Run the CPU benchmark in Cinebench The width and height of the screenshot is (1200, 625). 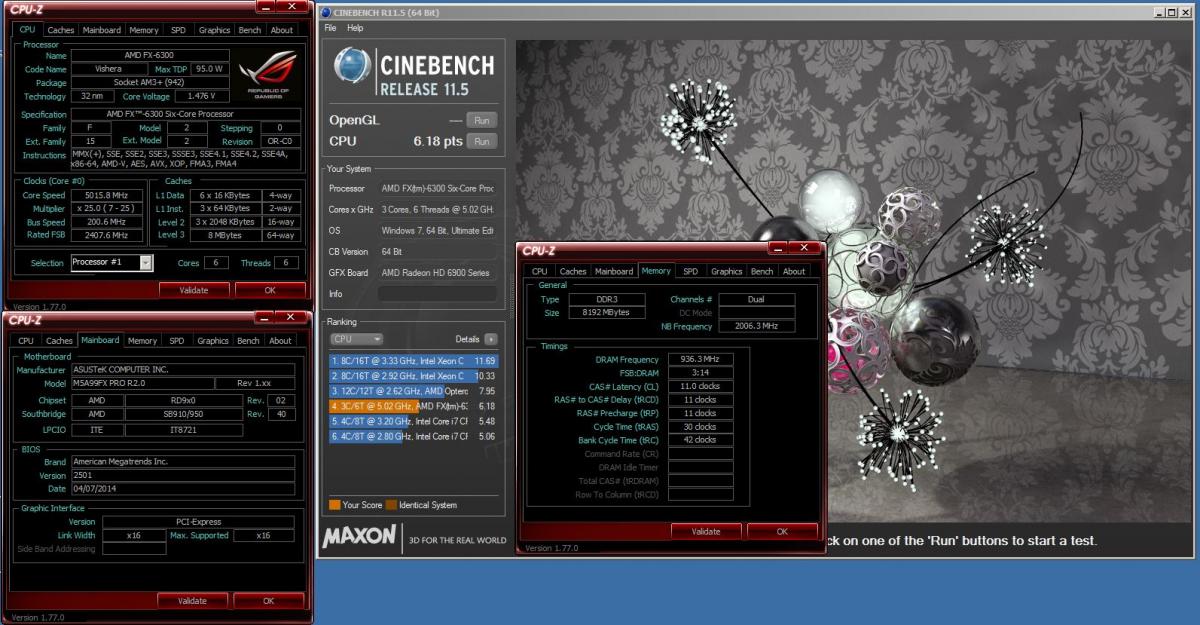482,141
